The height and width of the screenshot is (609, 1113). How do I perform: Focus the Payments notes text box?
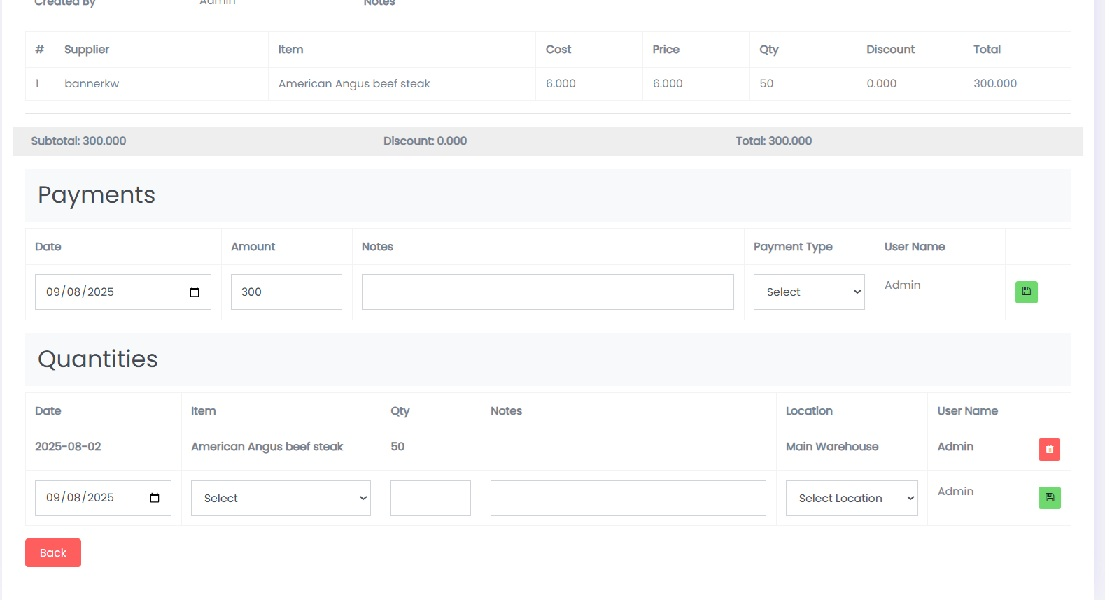(x=547, y=292)
